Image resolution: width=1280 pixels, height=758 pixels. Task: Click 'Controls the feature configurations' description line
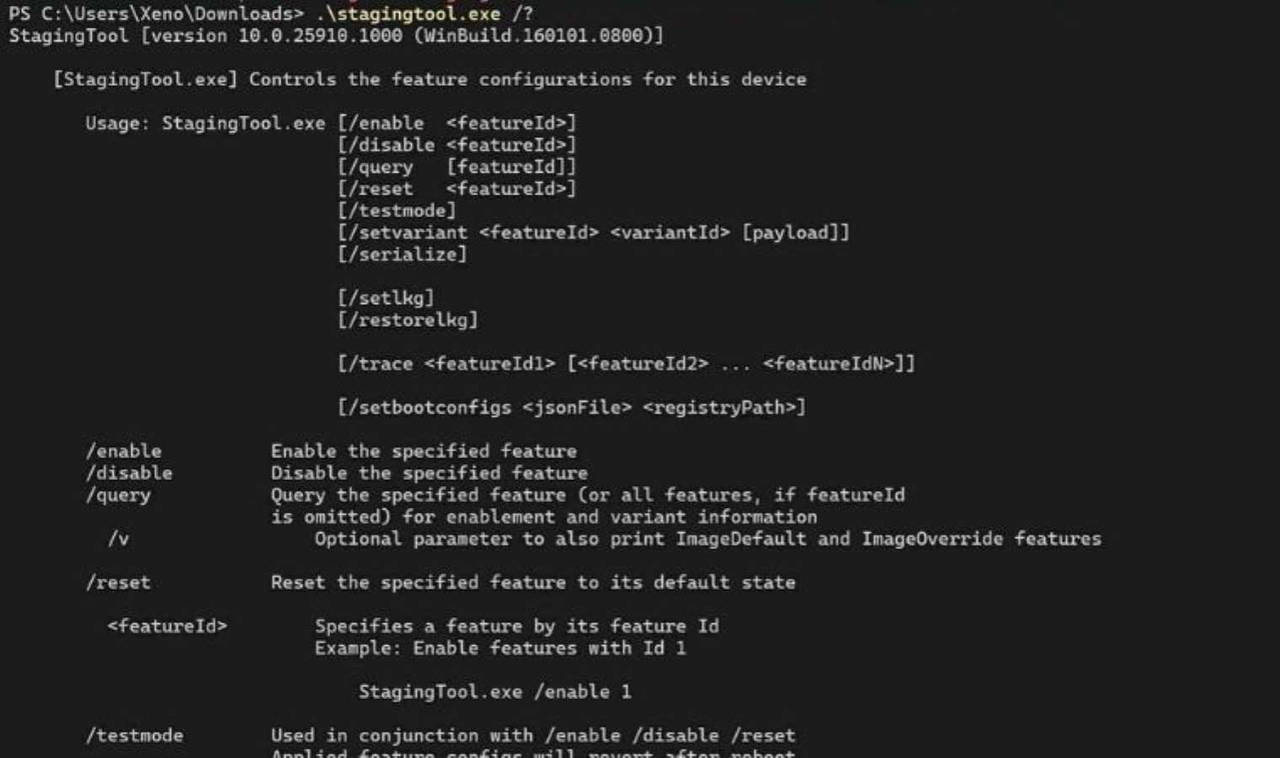pos(527,79)
